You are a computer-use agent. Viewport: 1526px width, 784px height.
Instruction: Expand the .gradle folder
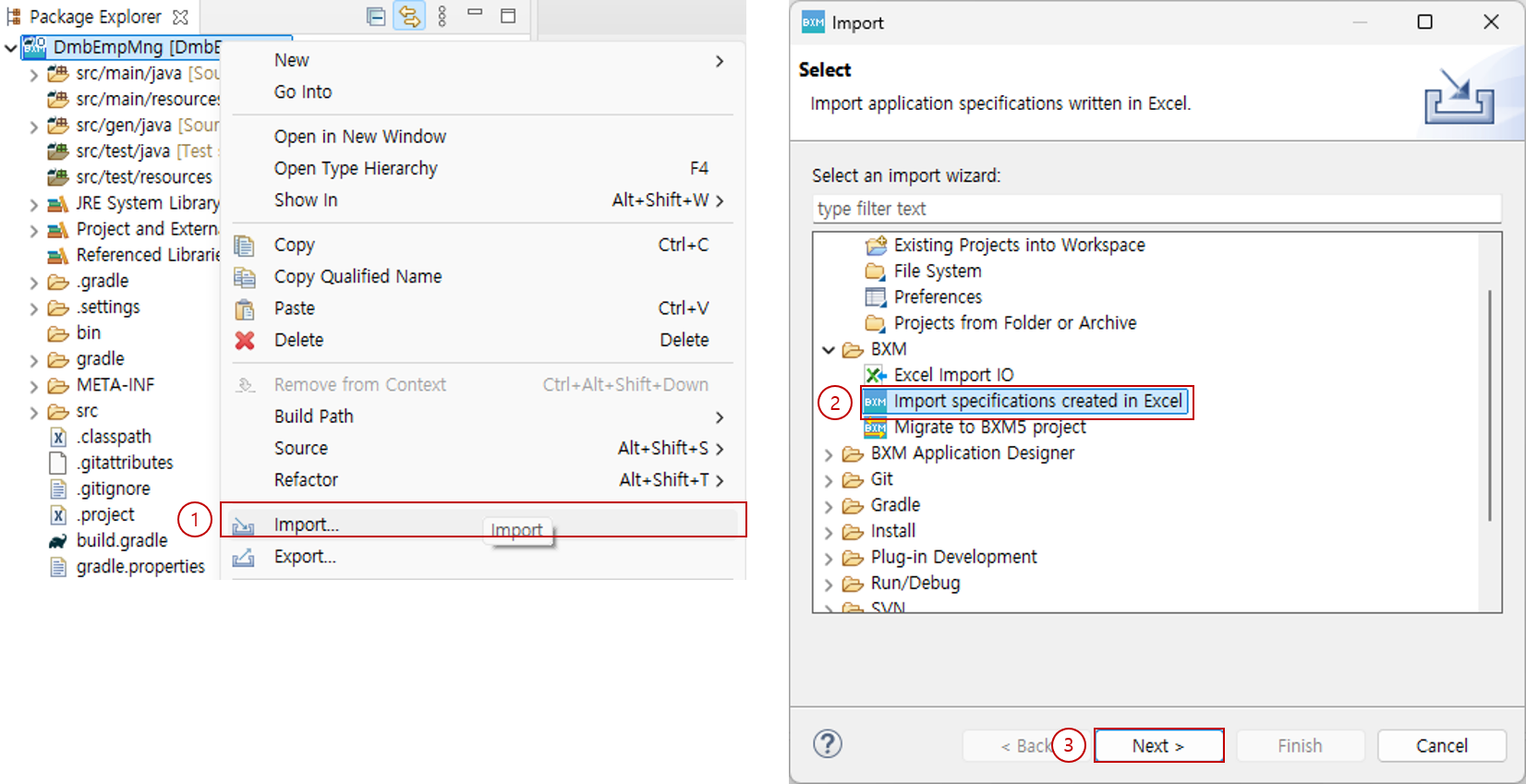34,283
